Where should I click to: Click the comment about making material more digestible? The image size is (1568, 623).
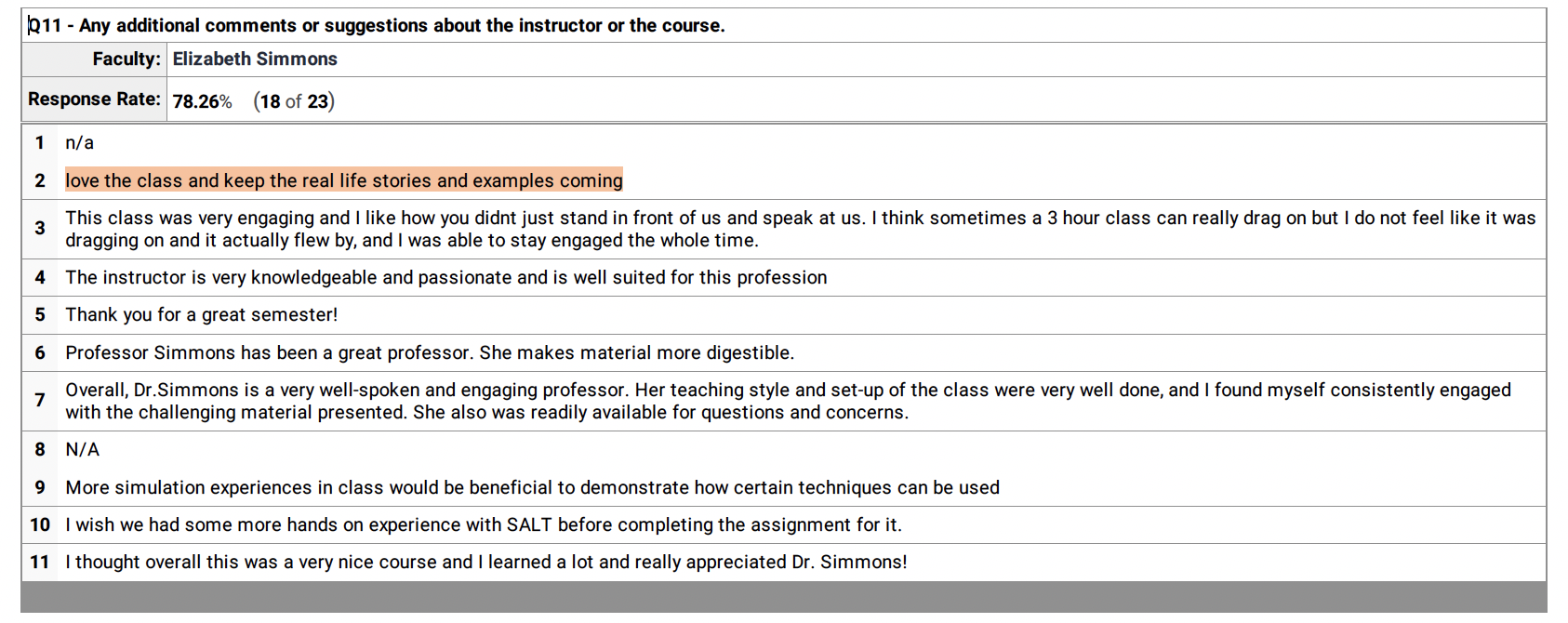[429, 353]
